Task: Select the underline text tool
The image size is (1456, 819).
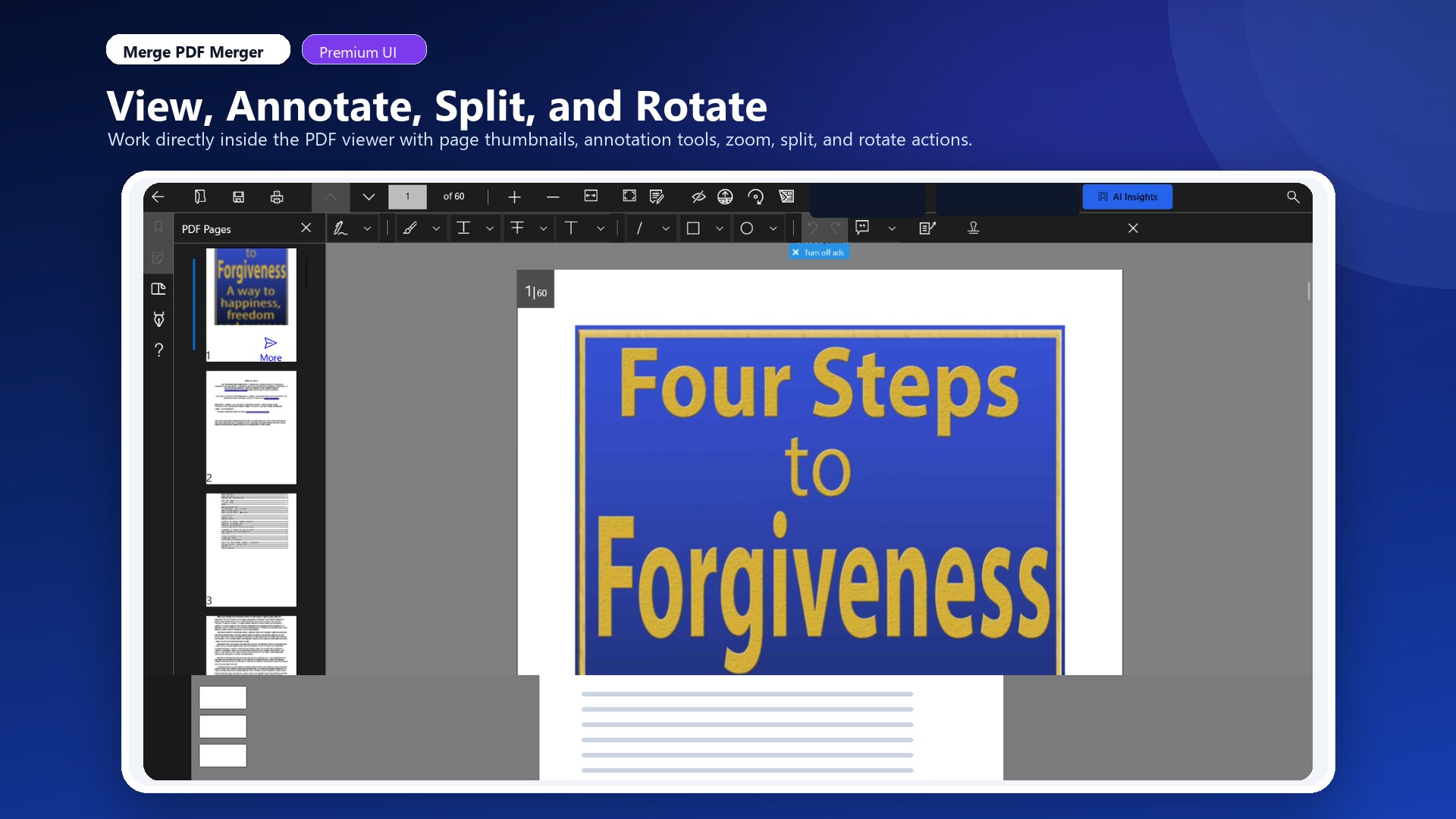Action: [463, 228]
